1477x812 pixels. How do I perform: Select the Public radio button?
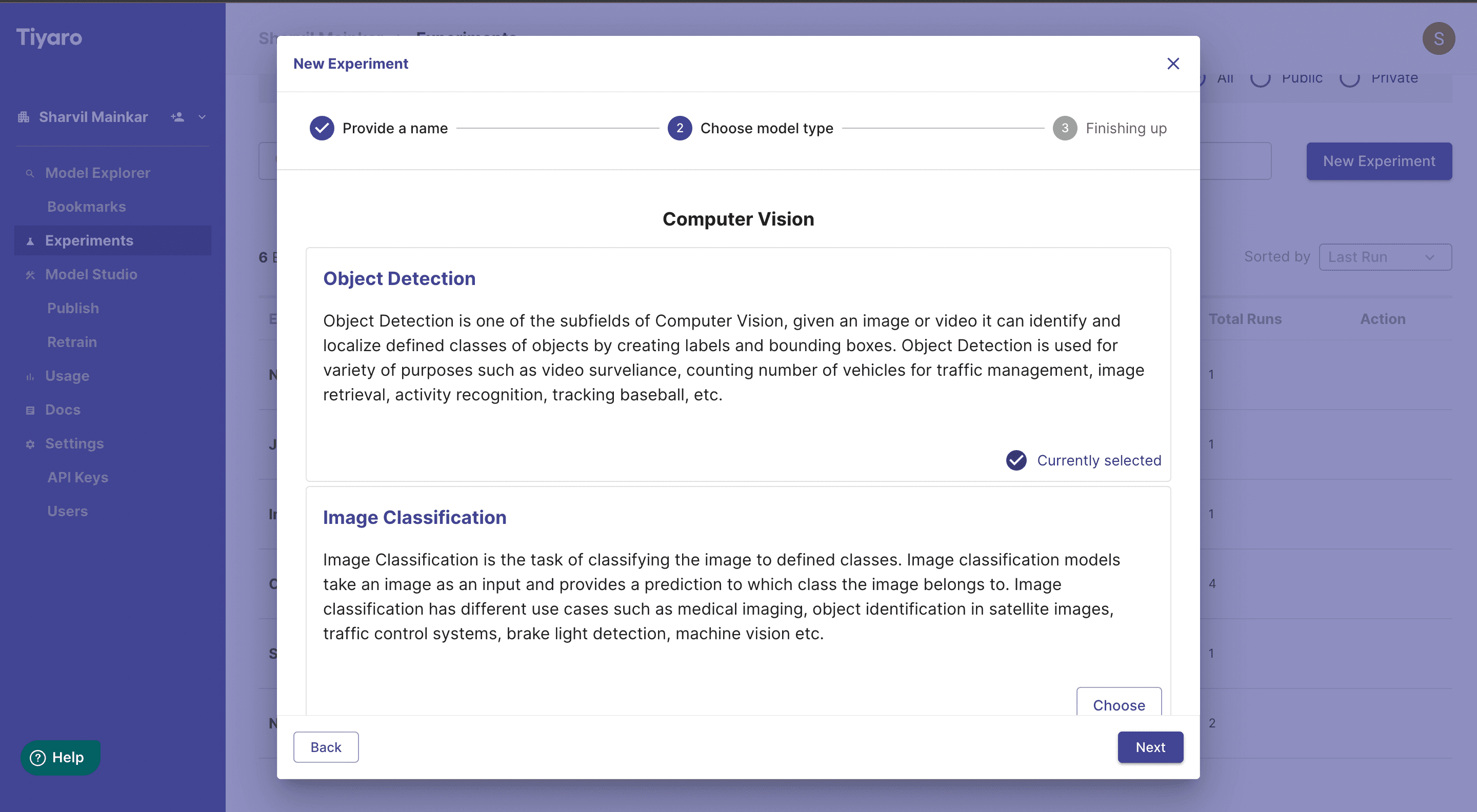[x=1260, y=78]
